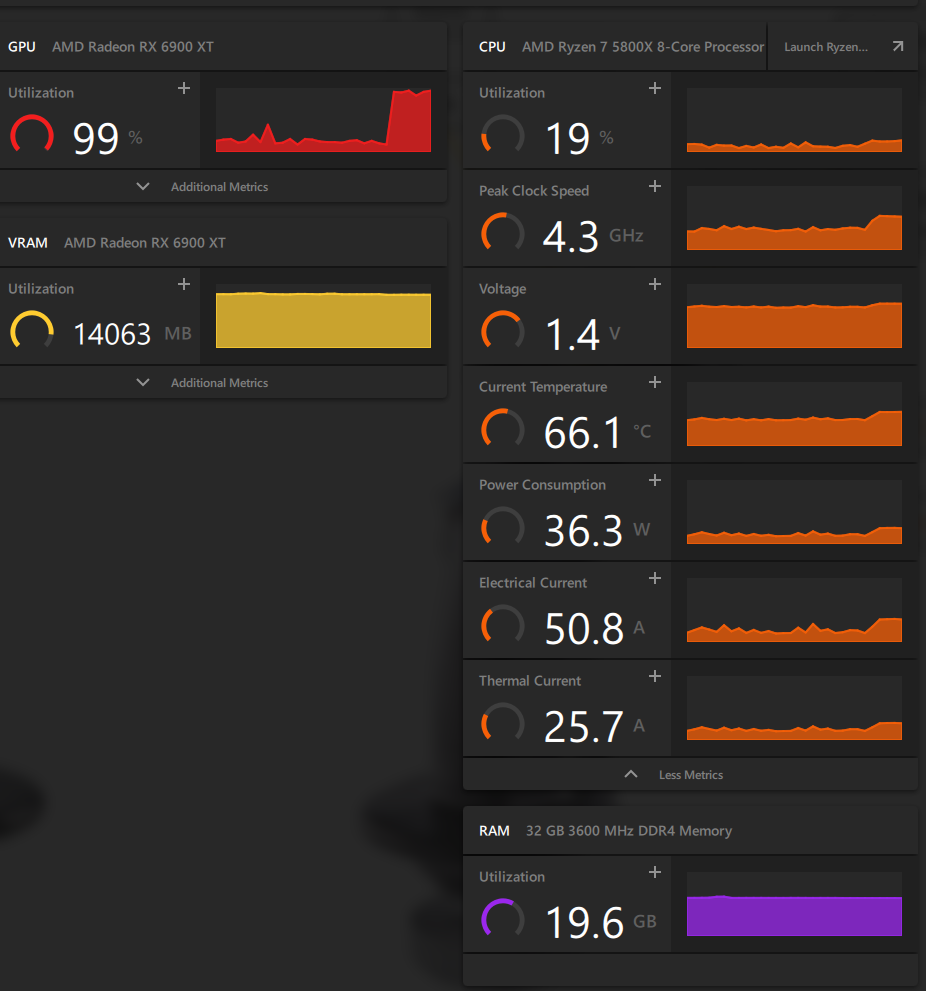Add Electrical Current metric via plus icon
The width and height of the screenshot is (926, 991).
tap(655, 578)
